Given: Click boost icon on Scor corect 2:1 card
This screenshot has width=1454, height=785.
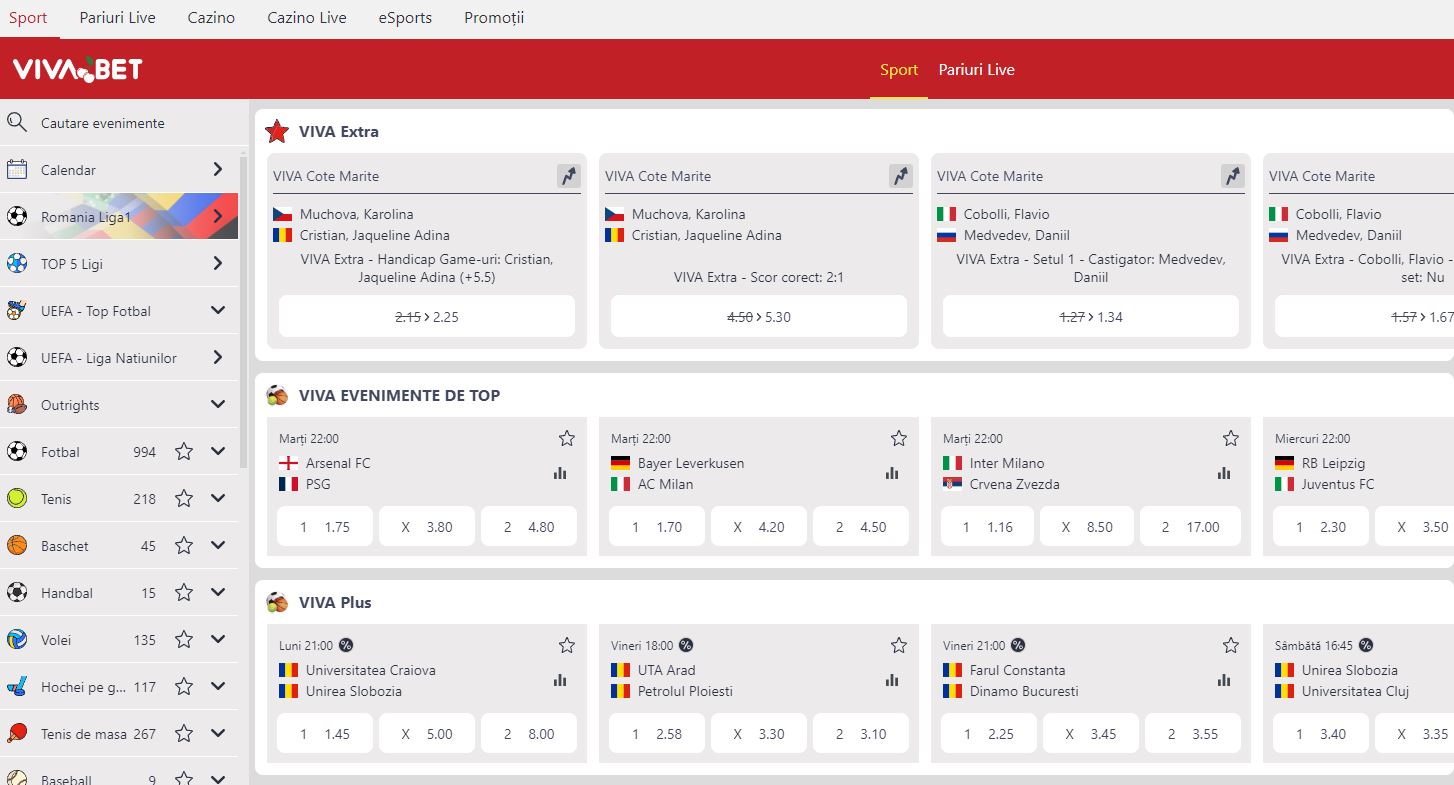Looking at the screenshot, I should pyautogui.click(x=900, y=176).
